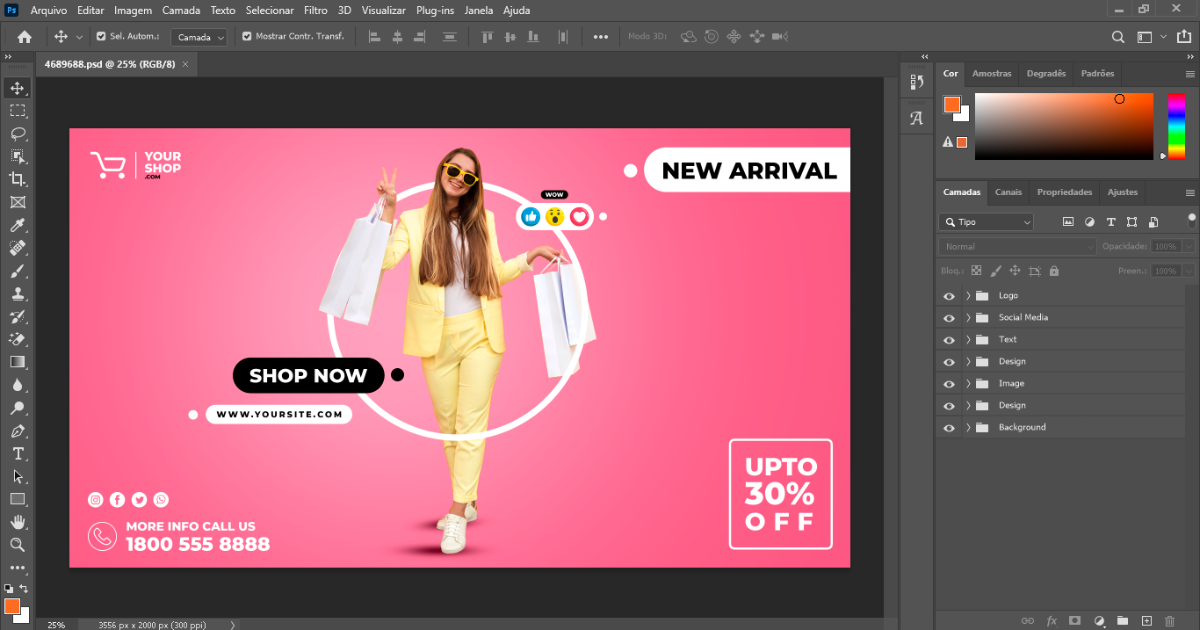Select the Pen tool
Screen dimensions: 1200x630
point(17,431)
